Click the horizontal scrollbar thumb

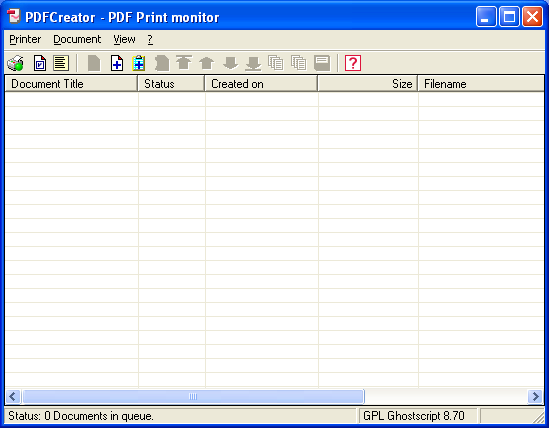tap(193, 396)
